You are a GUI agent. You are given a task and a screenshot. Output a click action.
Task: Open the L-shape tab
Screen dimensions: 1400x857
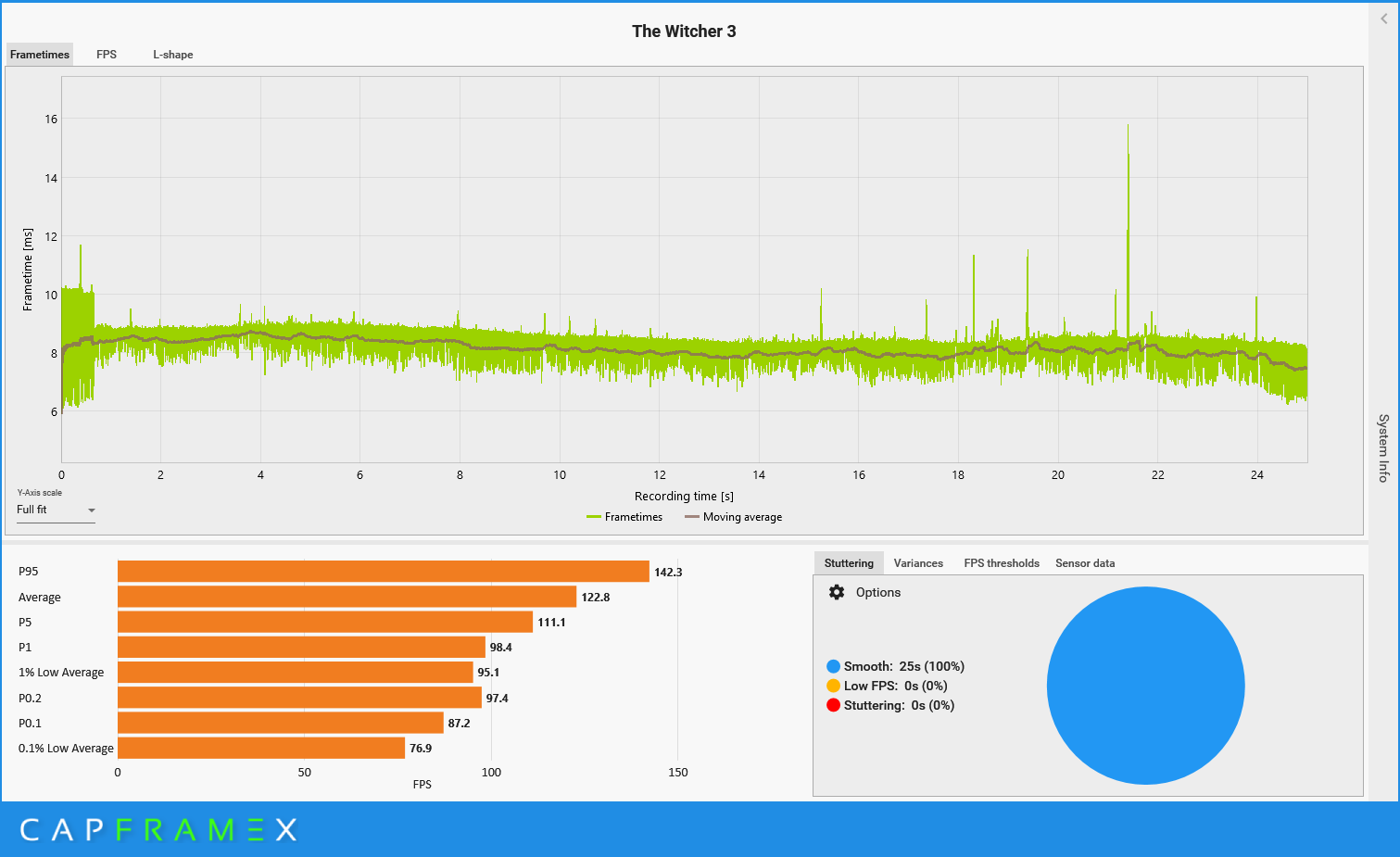click(173, 55)
